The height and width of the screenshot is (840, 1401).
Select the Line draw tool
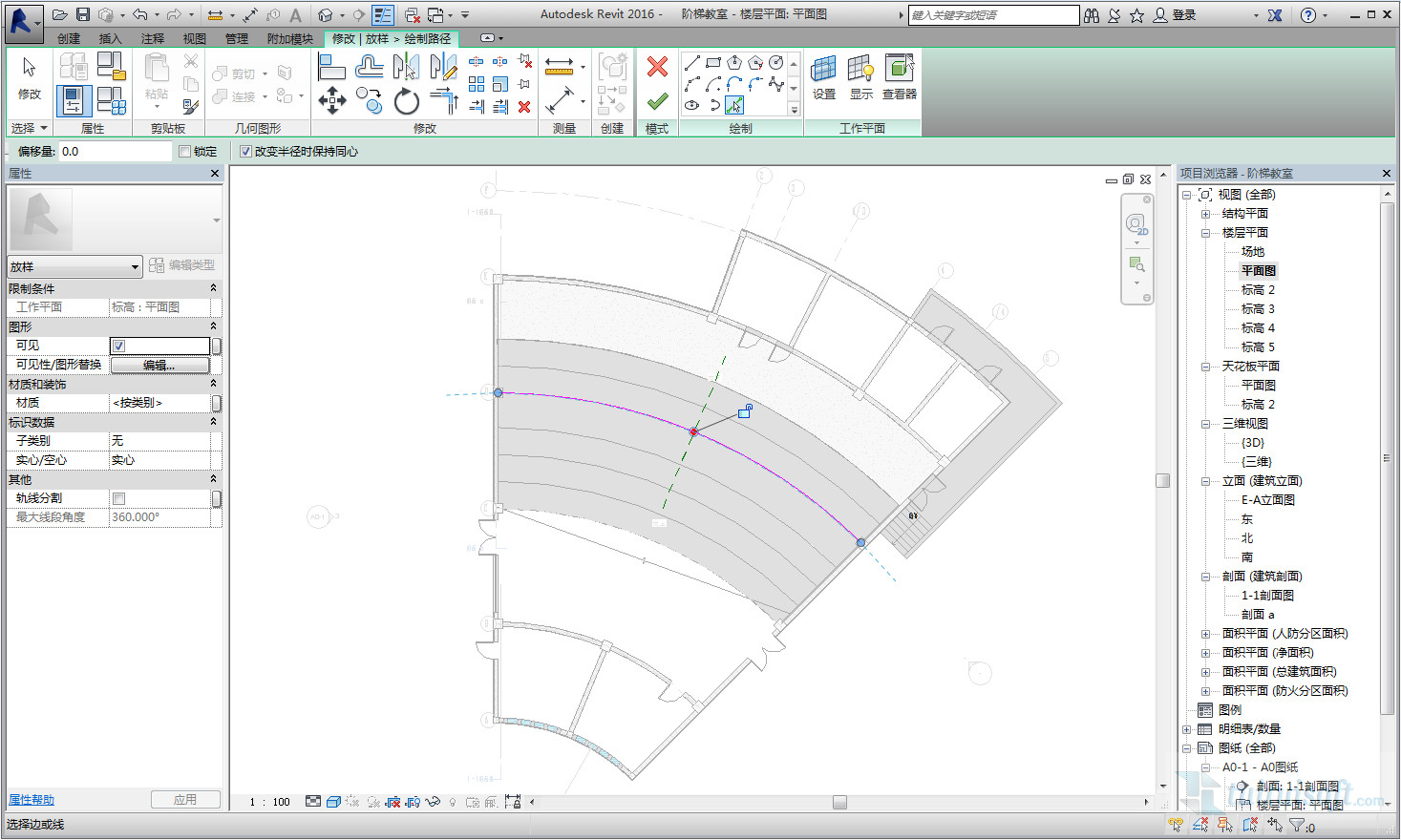tap(692, 63)
